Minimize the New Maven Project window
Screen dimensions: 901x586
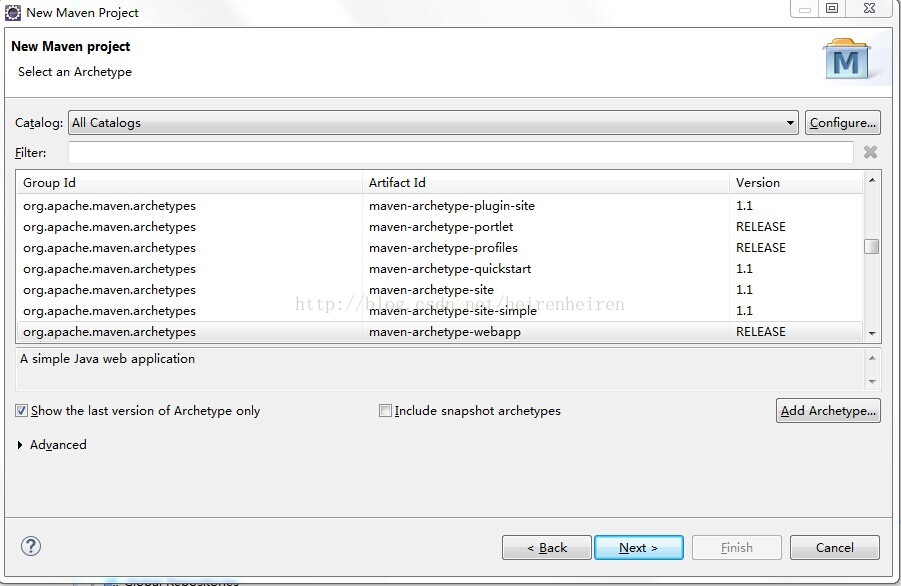804,8
